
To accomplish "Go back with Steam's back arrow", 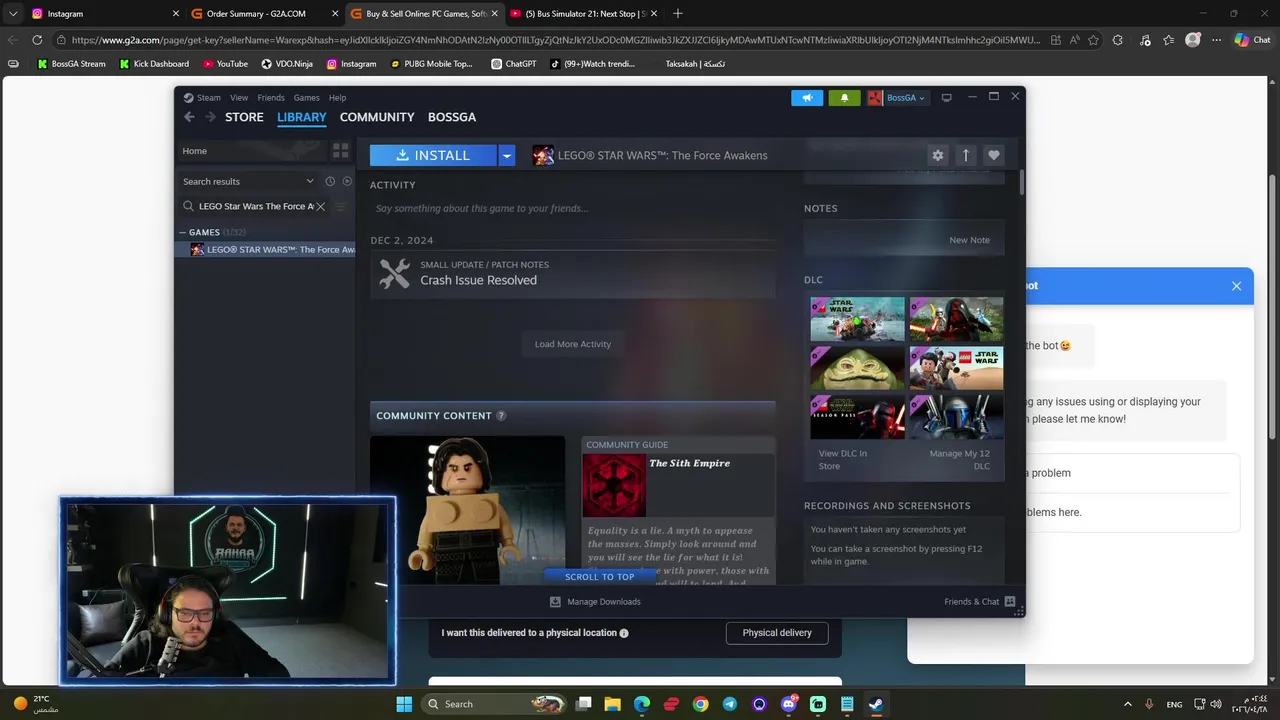I will [189, 117].
